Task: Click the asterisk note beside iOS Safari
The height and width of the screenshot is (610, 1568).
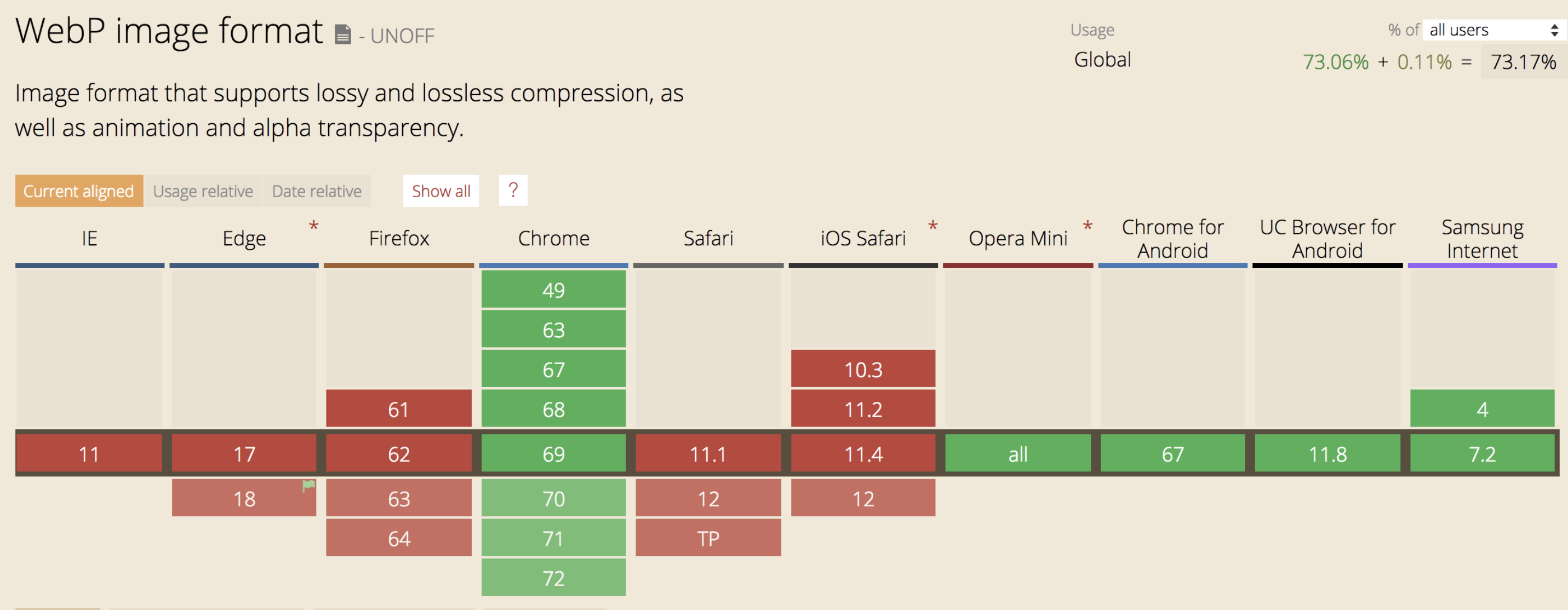Action: 932,226
